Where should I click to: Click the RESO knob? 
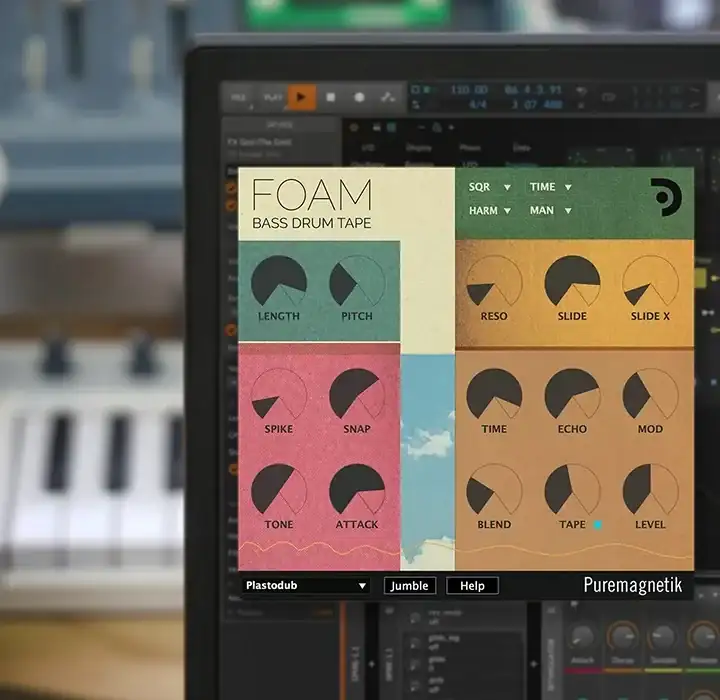(494, 282)
